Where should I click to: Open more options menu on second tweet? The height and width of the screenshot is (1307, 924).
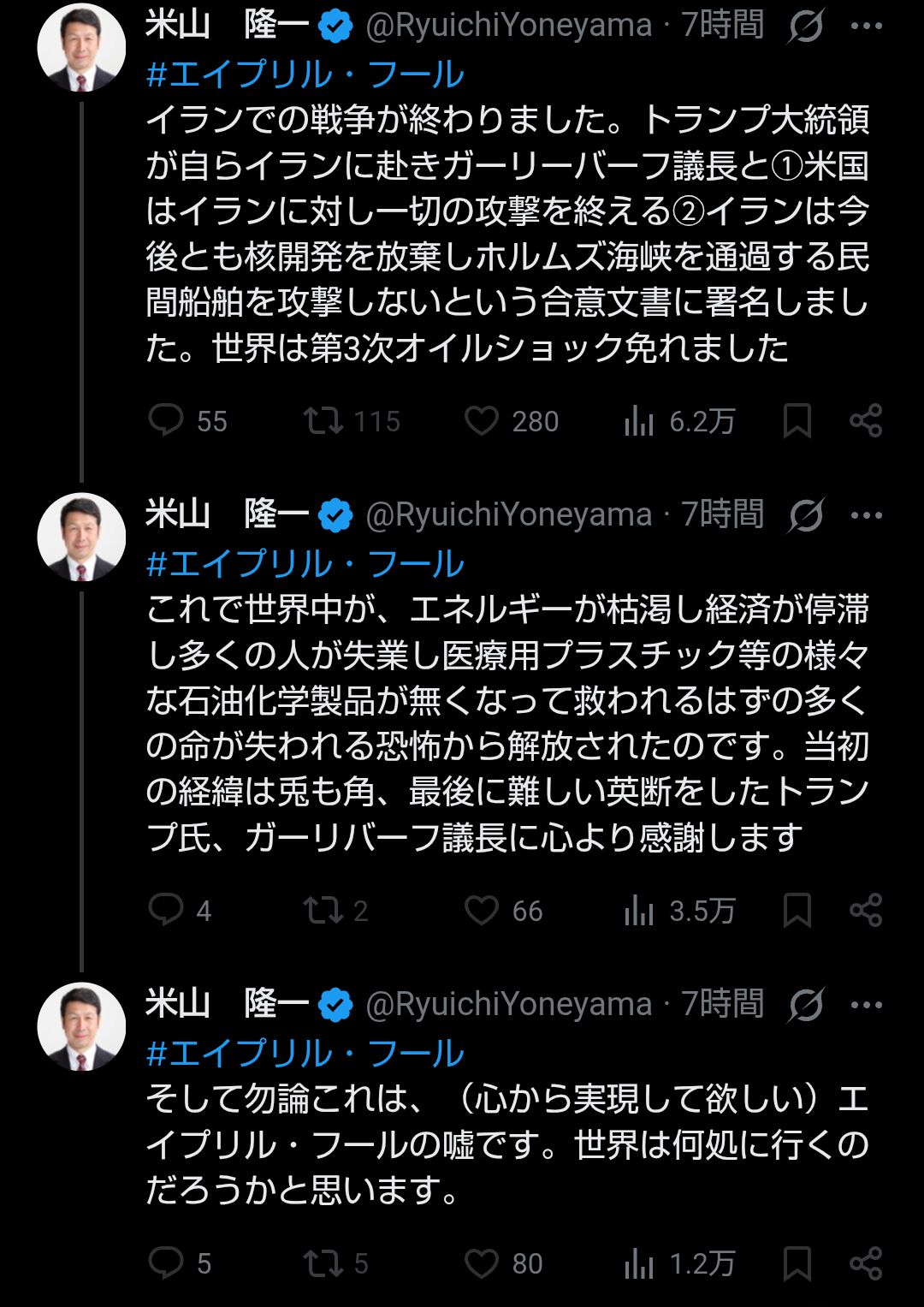(866, 515)
